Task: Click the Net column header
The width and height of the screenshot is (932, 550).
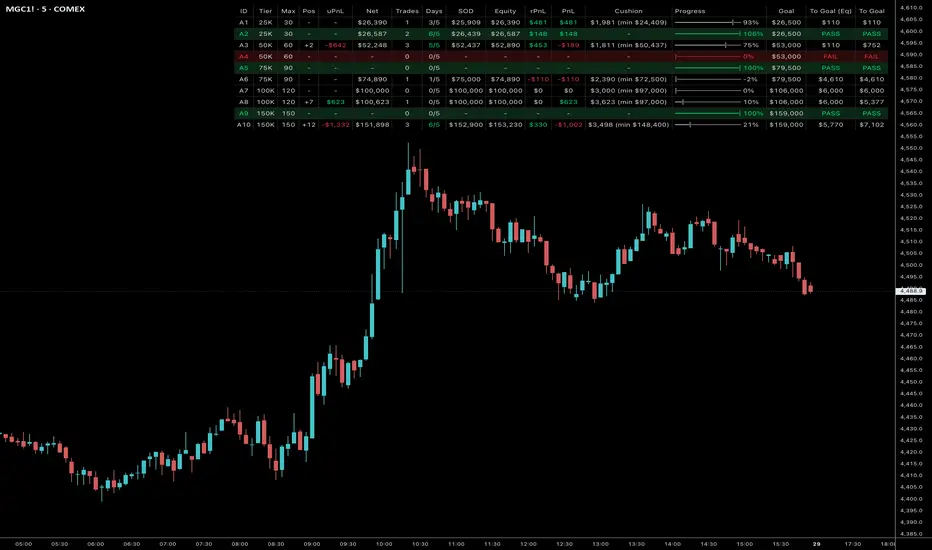Action: click(372, 11)
